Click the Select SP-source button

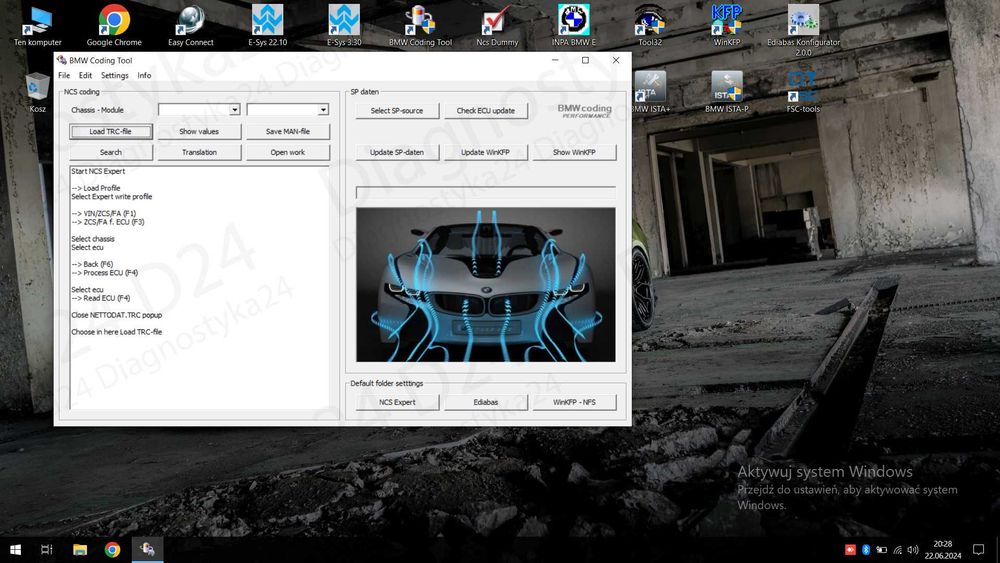coord(397,110)
